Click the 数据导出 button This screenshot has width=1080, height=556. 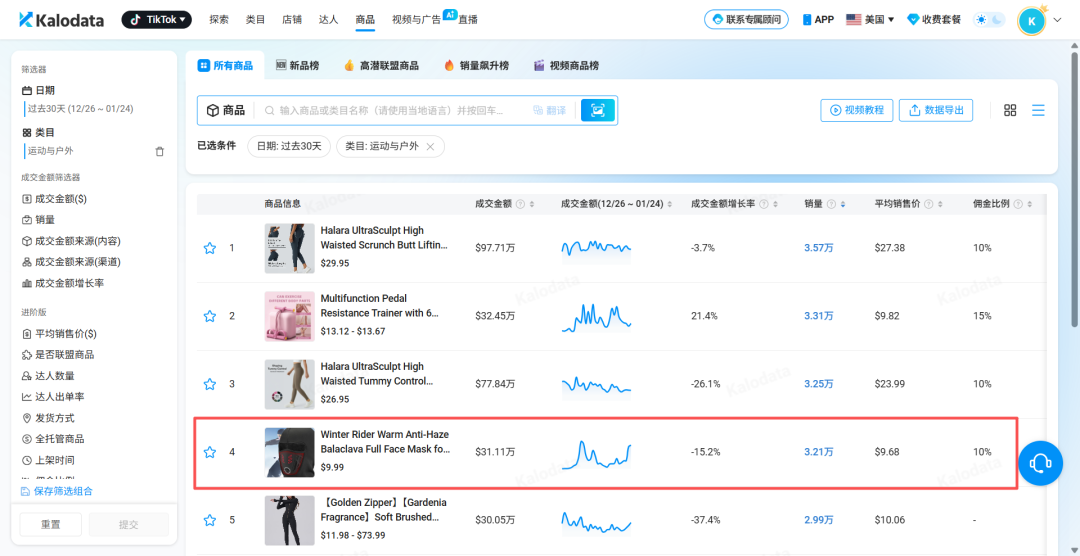(x=936, y=110)
